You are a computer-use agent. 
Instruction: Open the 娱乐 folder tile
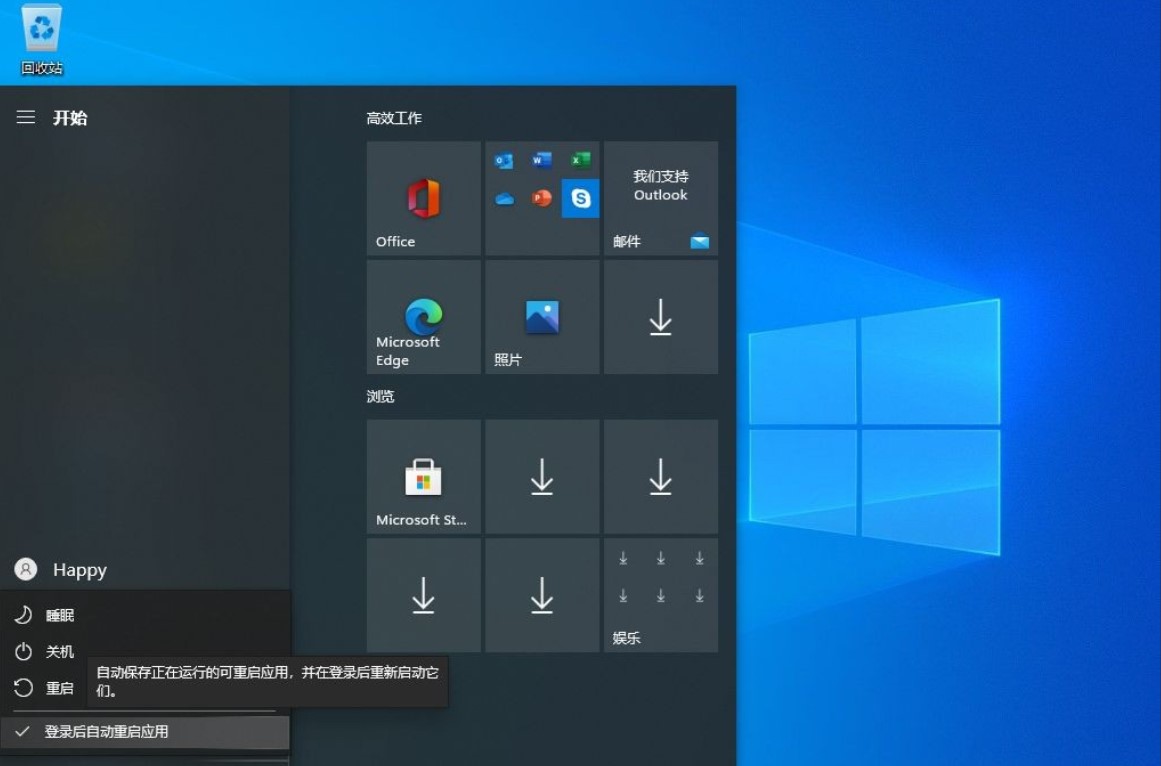(x=660, y=595)
